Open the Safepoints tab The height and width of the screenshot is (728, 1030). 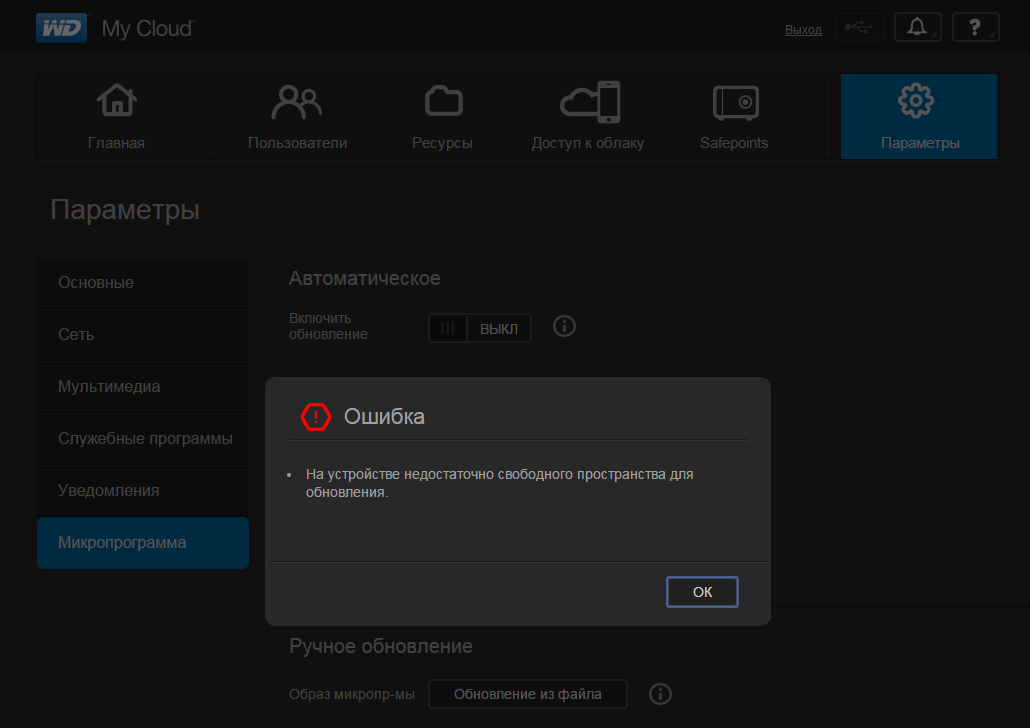734,116
